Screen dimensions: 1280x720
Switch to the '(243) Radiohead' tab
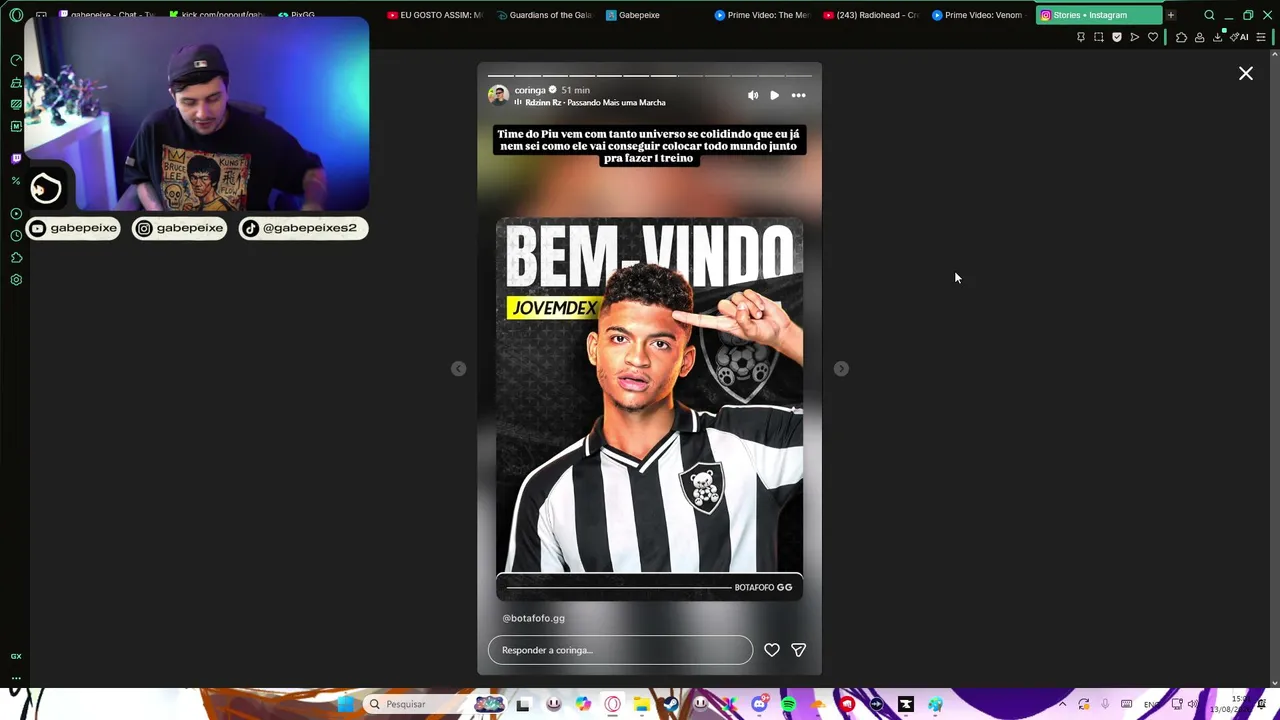[x=871, y=15]
